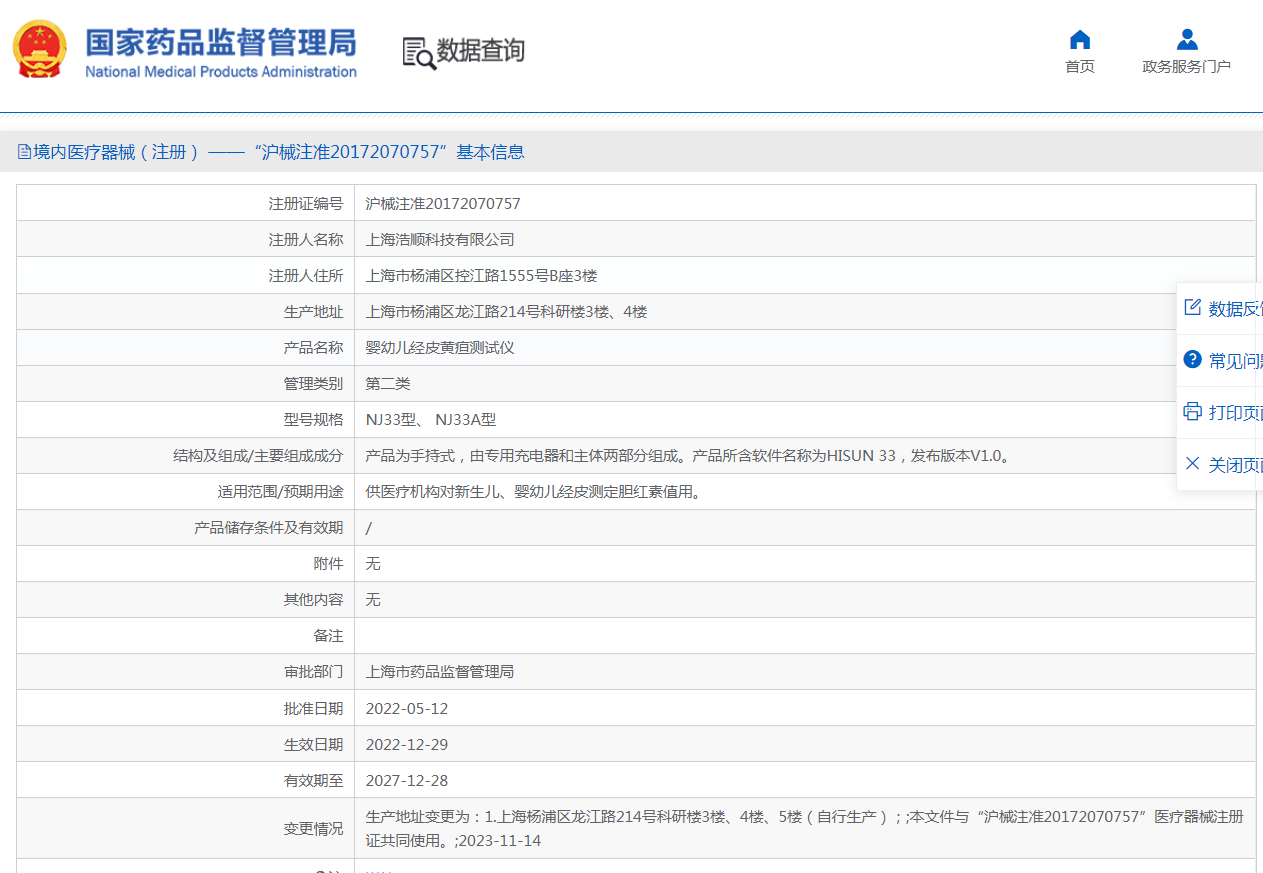1263x873 pixels.
Task: Click the 批准日期 label cell
Action: point(185,708)
